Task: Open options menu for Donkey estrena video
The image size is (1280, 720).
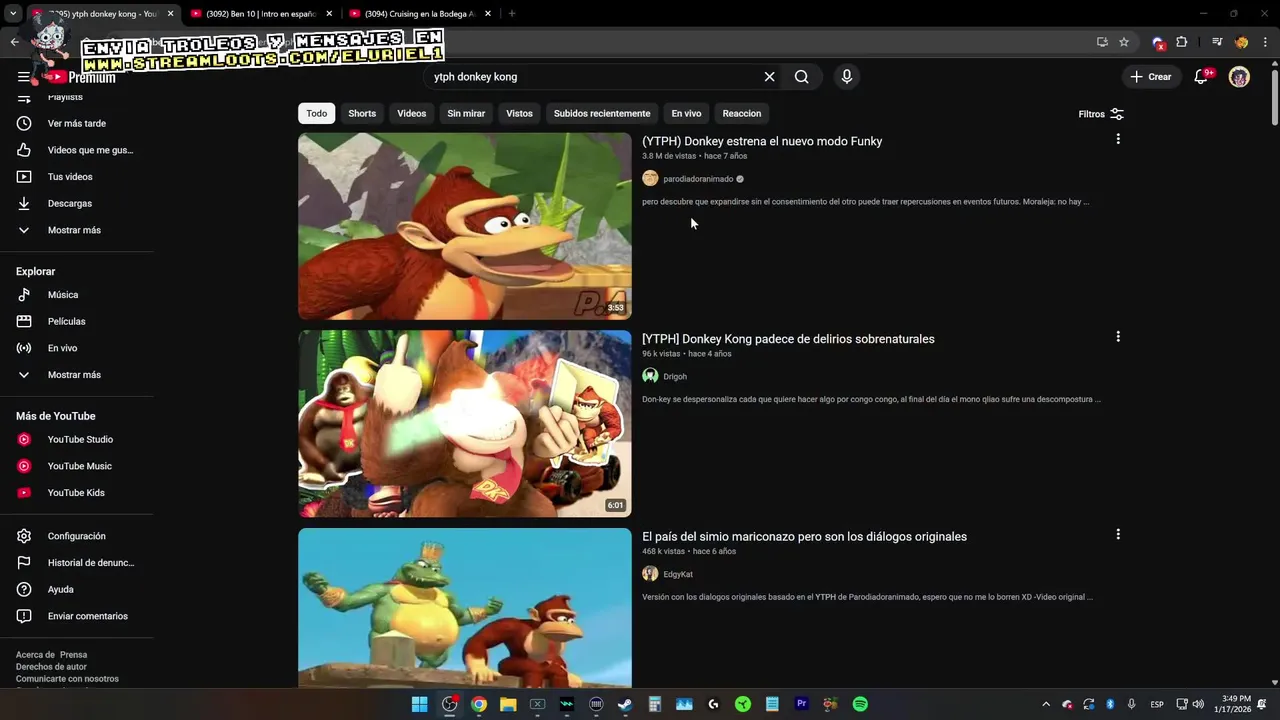Action: 1118,139
